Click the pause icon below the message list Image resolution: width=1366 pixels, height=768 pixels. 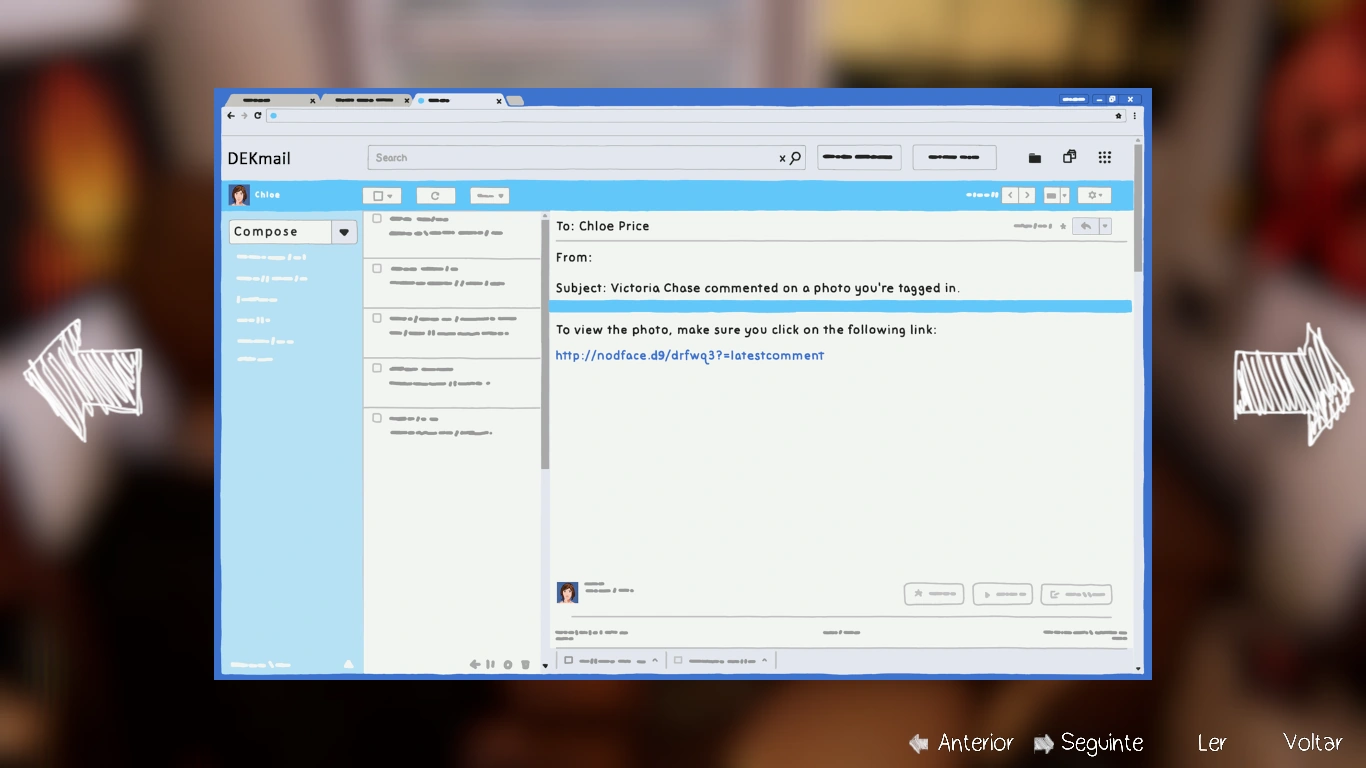point(490,665)
